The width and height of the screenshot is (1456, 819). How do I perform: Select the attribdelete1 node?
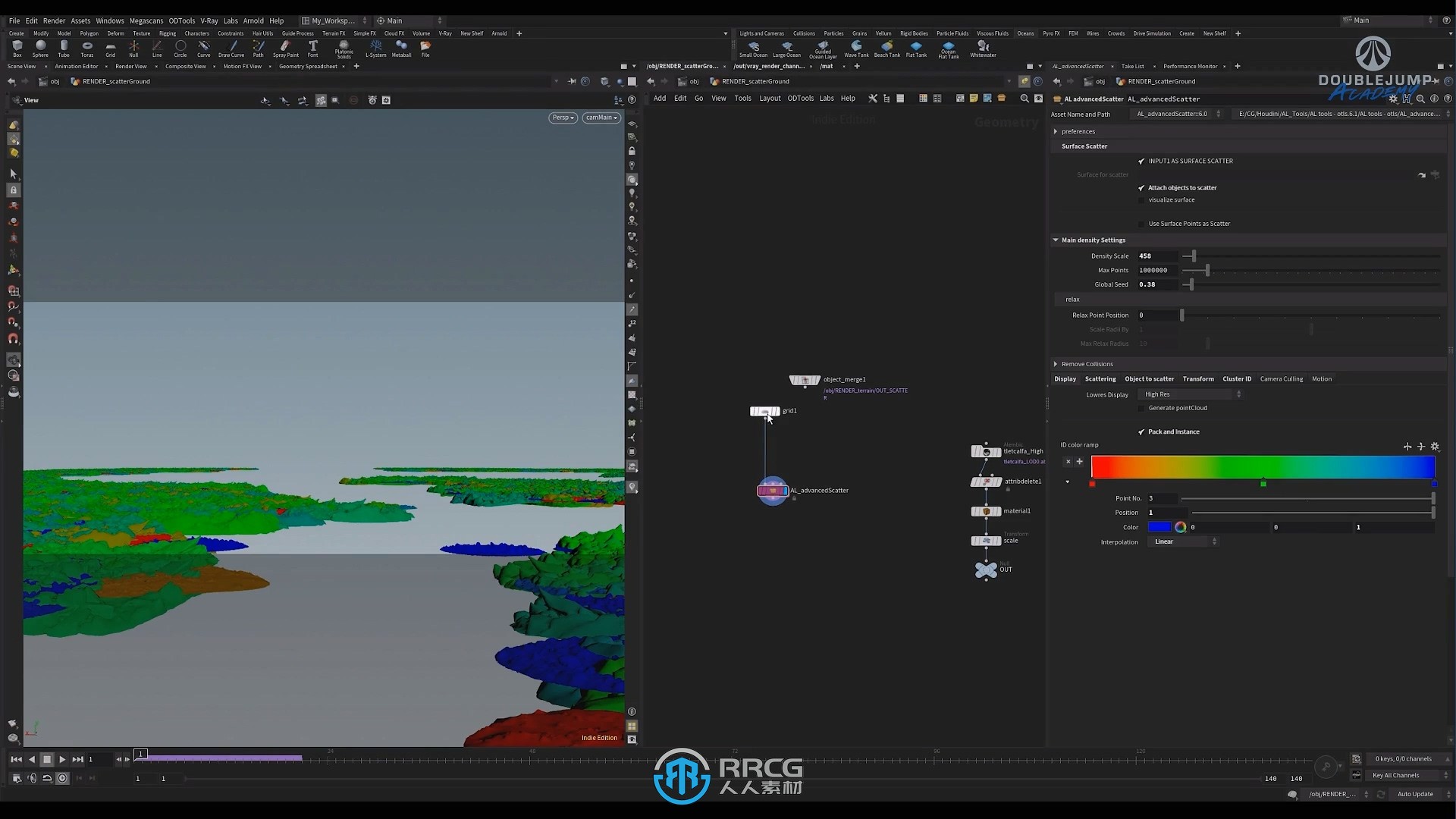(x=986, y=482)
